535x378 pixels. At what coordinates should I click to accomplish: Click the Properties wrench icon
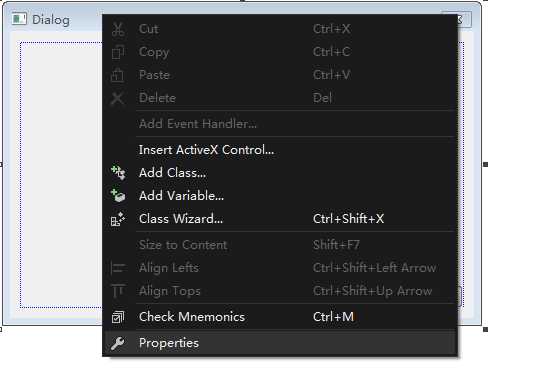pos(117,343)
